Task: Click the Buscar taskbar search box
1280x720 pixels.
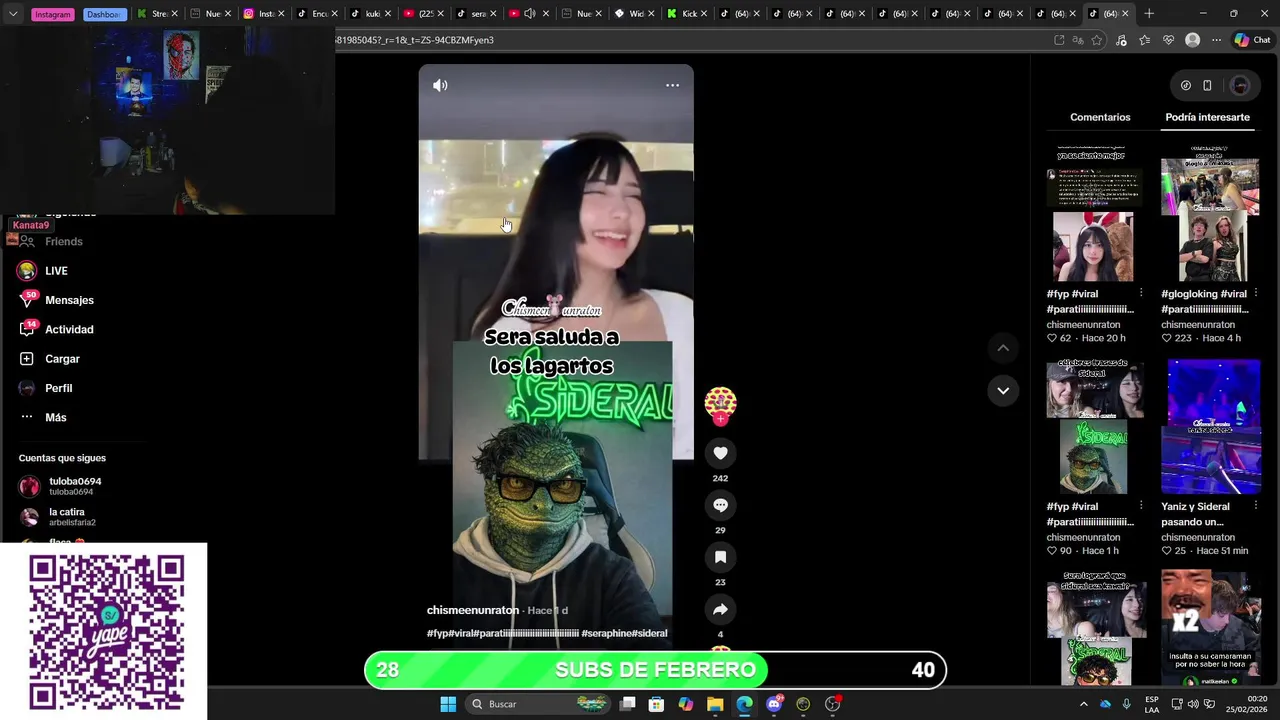Action: click(x=540, y=704)
